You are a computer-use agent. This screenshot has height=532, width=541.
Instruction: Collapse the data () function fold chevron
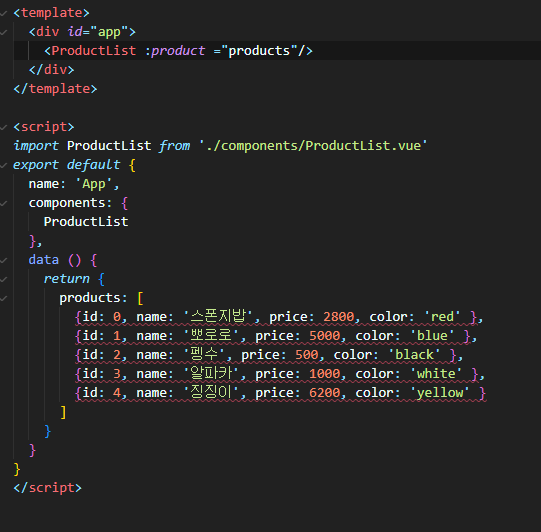(3, 260)
